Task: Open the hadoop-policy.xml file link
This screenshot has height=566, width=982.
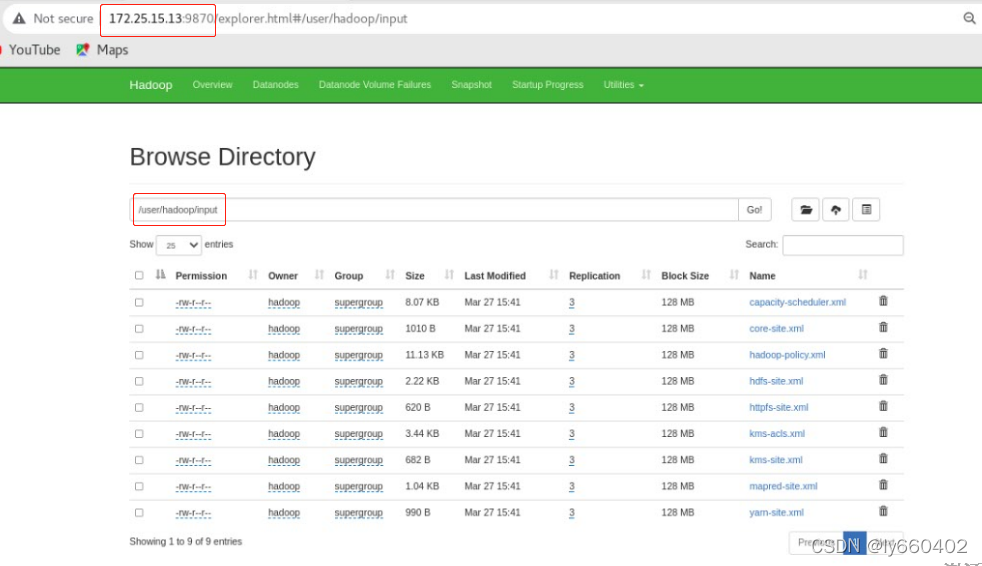Action: pos(787,355)
